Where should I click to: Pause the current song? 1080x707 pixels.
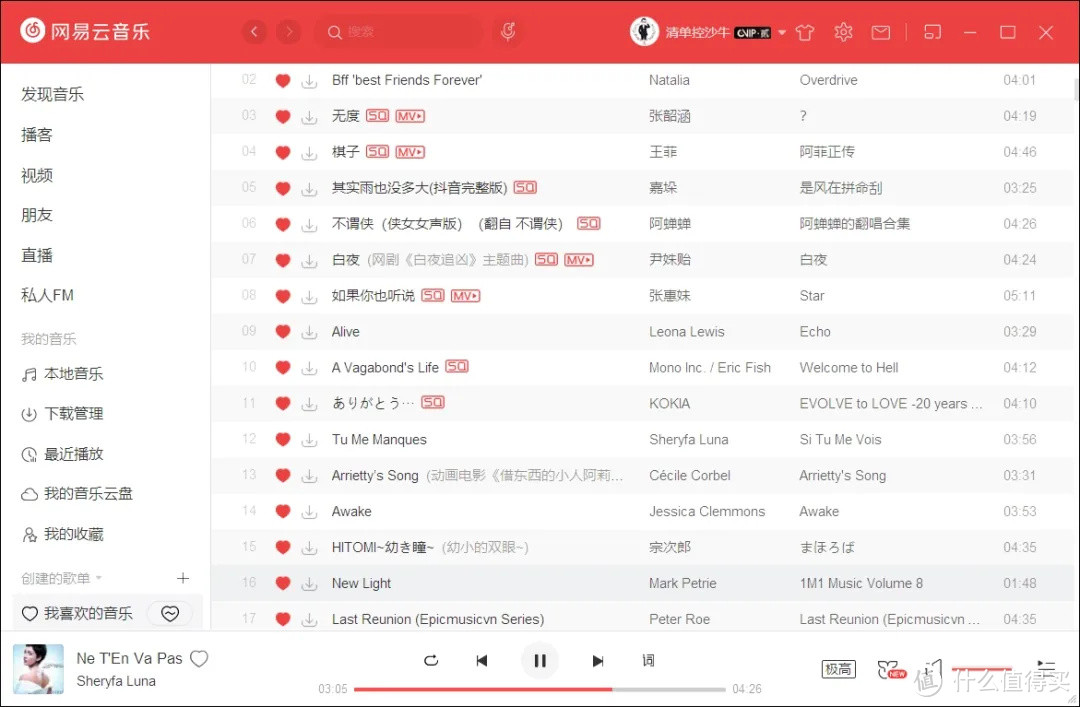point(540,660)
